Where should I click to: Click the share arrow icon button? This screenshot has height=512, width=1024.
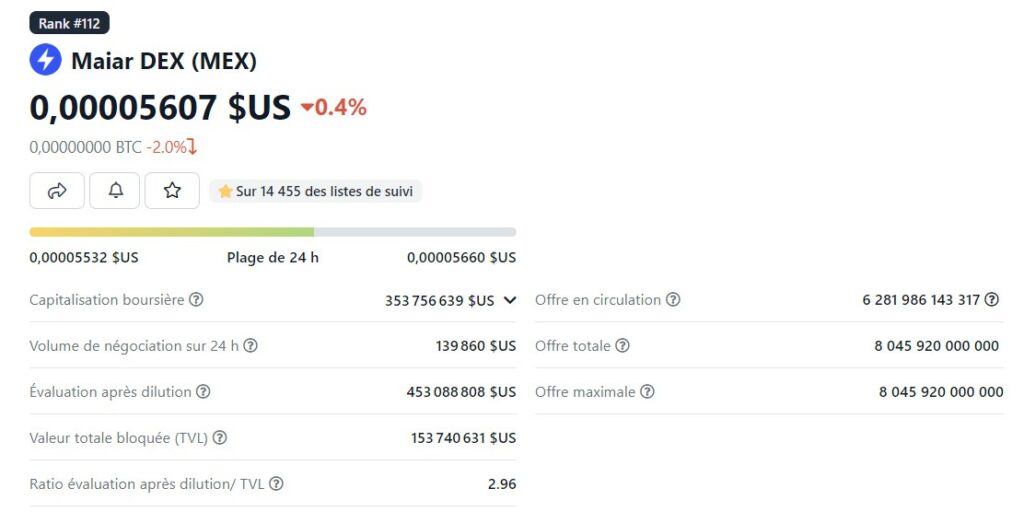pyautogui.click(x=57, y=190)
